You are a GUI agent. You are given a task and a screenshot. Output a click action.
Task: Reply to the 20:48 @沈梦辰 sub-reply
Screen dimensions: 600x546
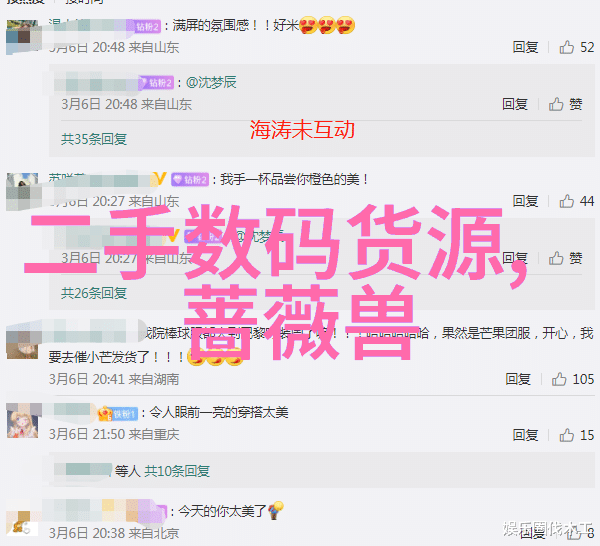point(515,104)
